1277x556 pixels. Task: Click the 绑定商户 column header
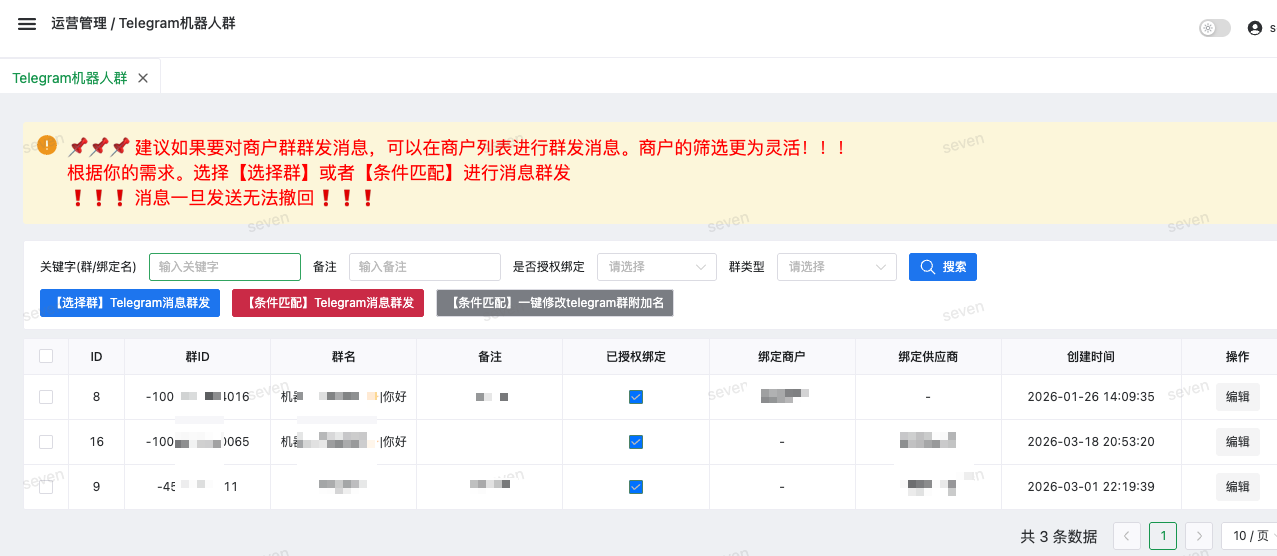[782, 357]
